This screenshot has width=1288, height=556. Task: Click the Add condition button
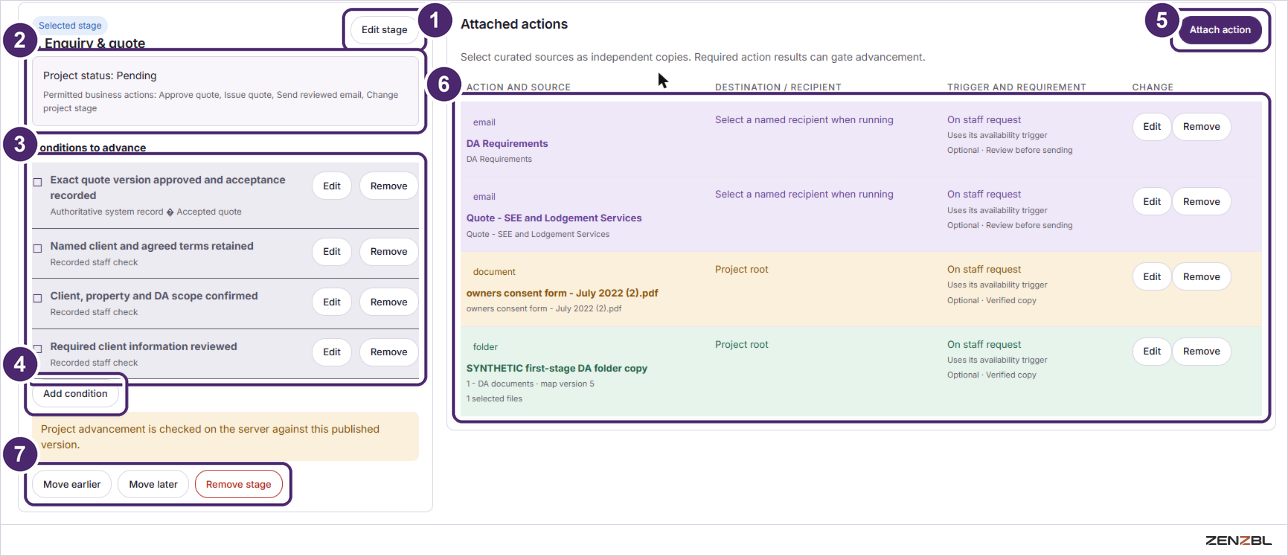tap(75, 394)
